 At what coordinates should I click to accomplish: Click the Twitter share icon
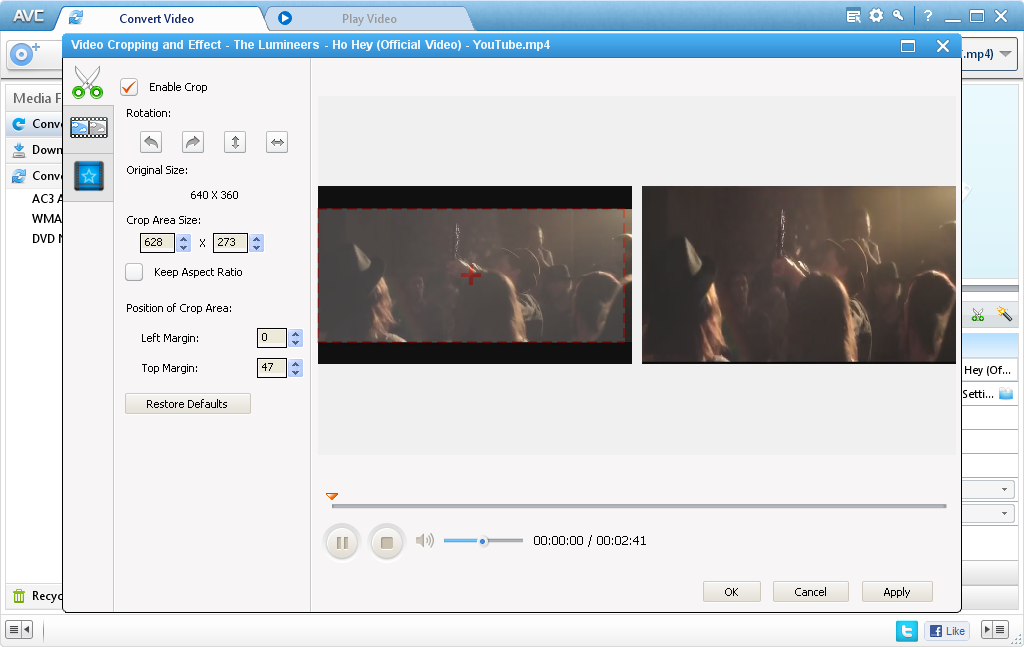click(x=906, y=631)
